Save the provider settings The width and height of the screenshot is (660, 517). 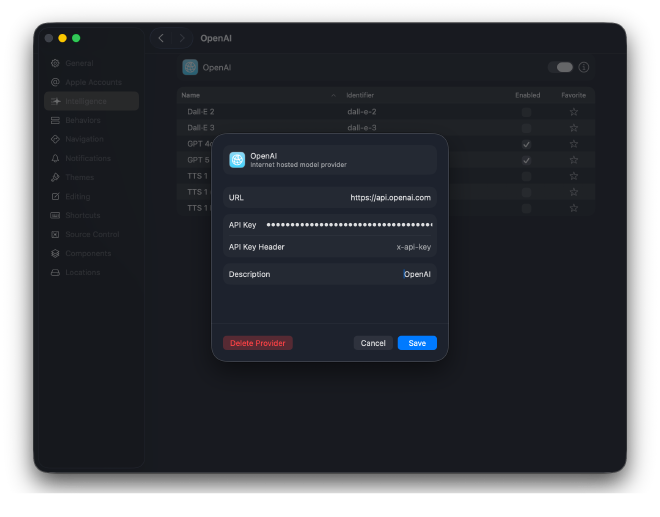(417, 343)
